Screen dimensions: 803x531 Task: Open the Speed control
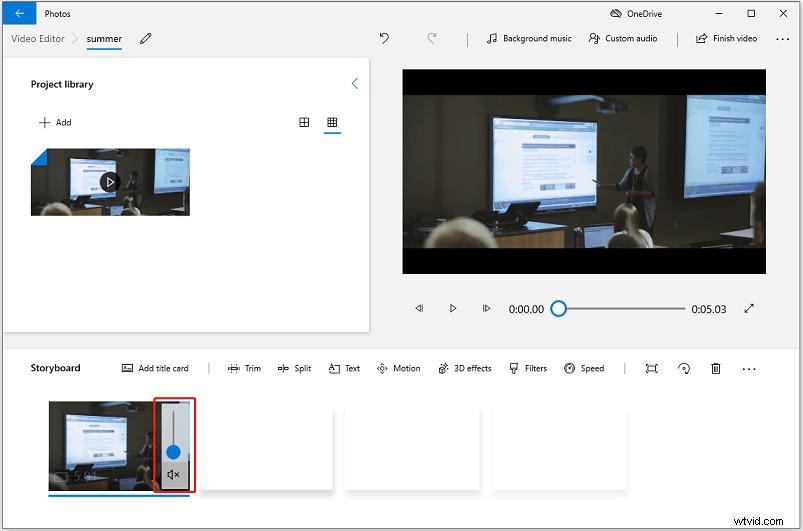pos(584,368)
